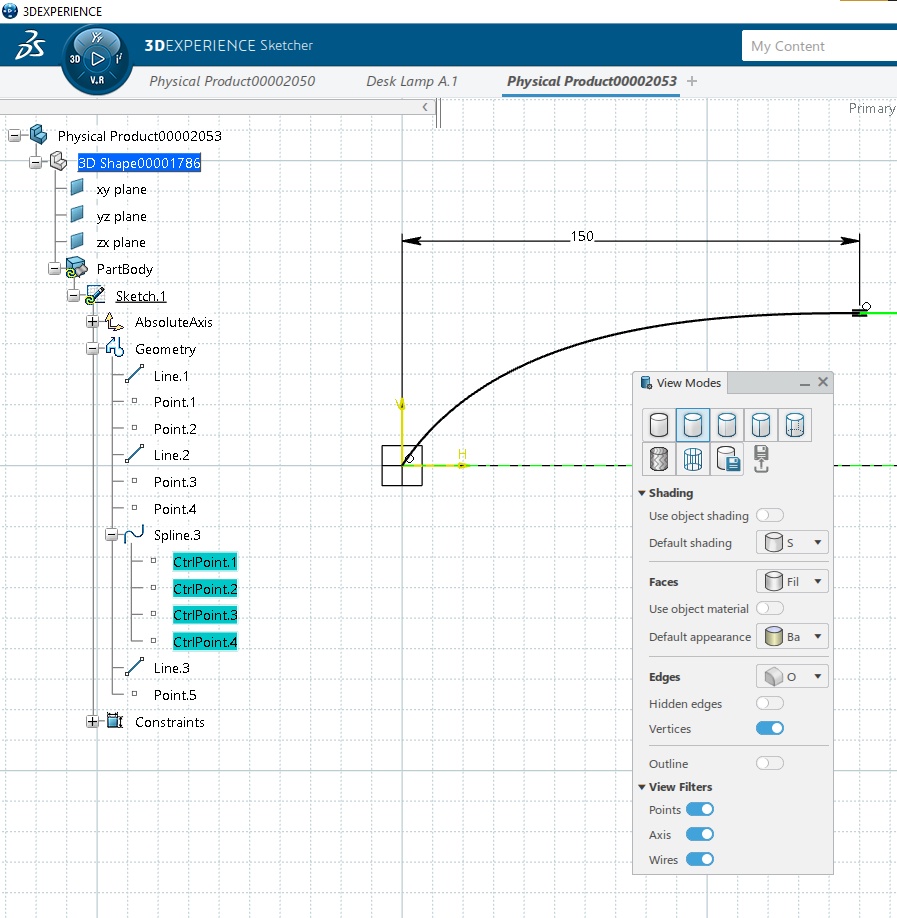
Task: Collapse the Spline.3 node
Action: (111, 535)
